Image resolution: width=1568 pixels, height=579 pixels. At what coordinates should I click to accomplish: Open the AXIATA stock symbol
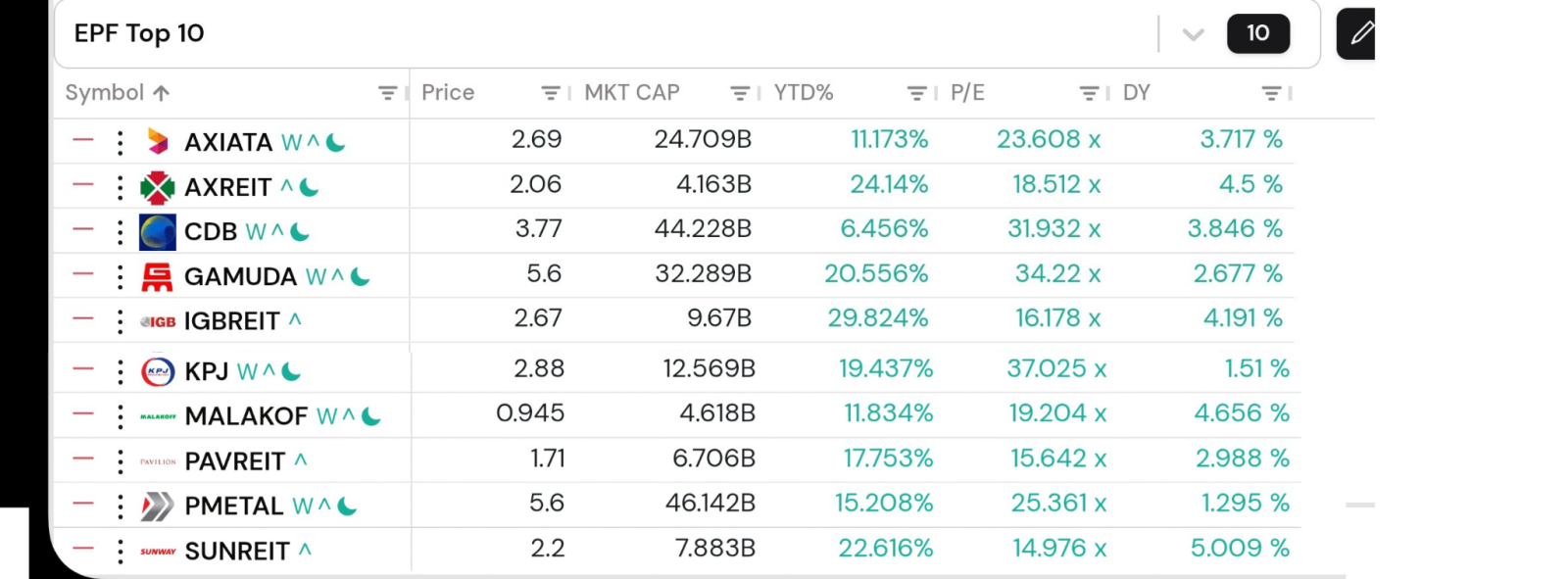coord(228,143)
